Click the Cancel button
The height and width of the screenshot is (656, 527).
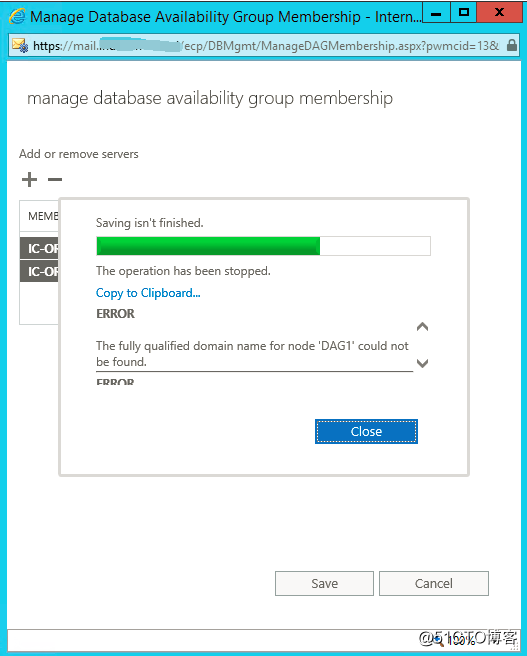click(x=434, y=583)
